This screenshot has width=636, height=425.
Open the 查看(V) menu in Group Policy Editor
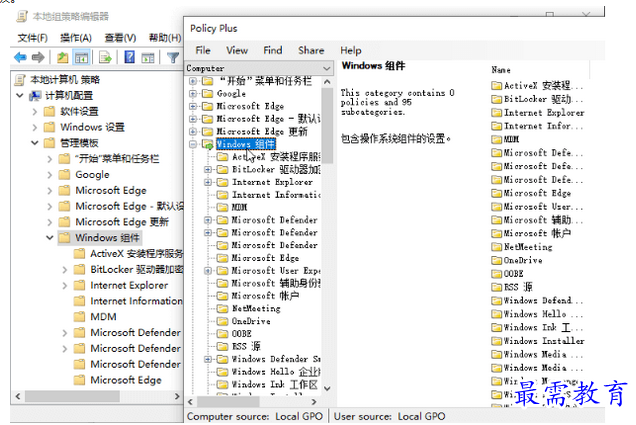(x=120, y=38)
